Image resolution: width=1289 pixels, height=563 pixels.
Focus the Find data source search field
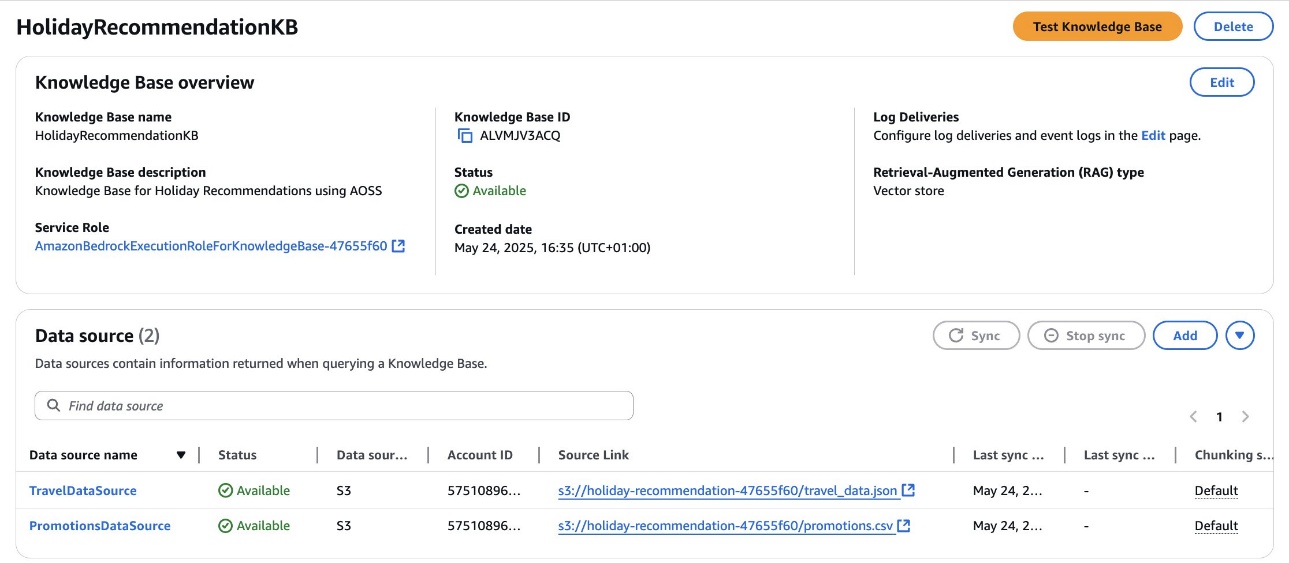pos(334,406)
